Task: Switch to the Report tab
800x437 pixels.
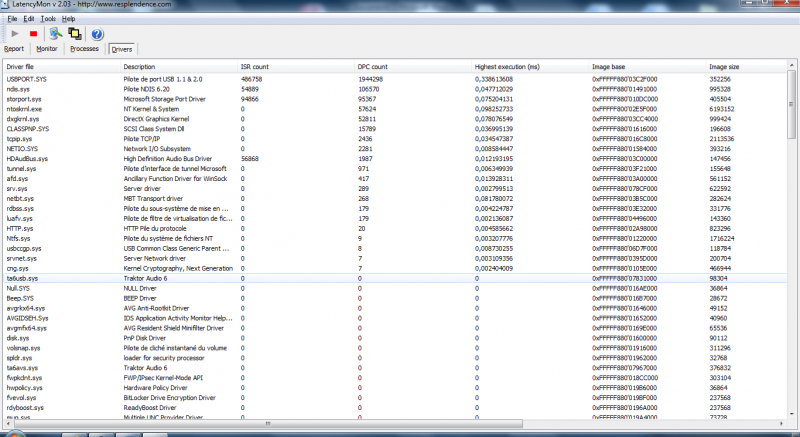Action: tap(14, 48)
